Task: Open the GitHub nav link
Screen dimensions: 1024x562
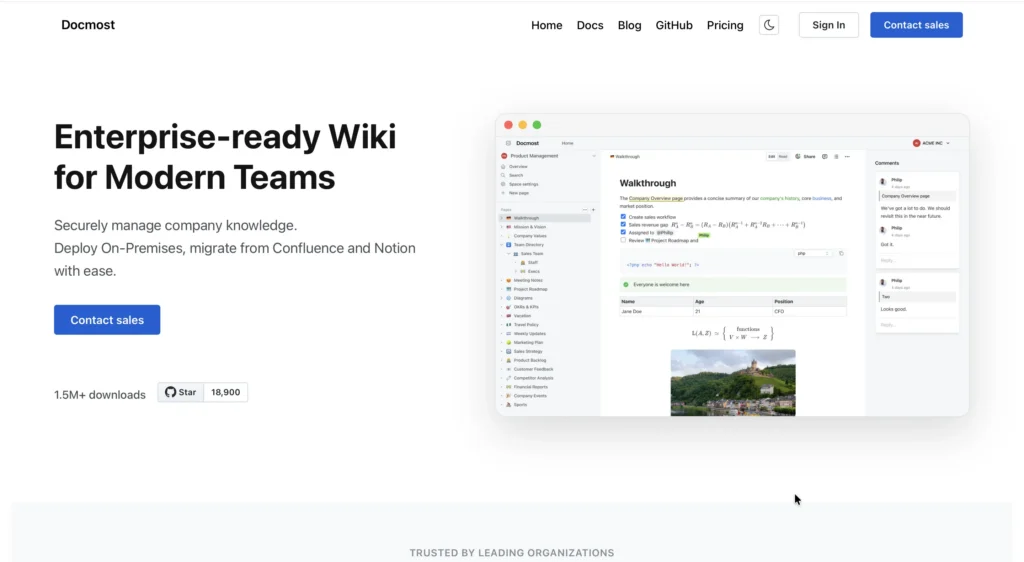Action: (x=674, y=25)
